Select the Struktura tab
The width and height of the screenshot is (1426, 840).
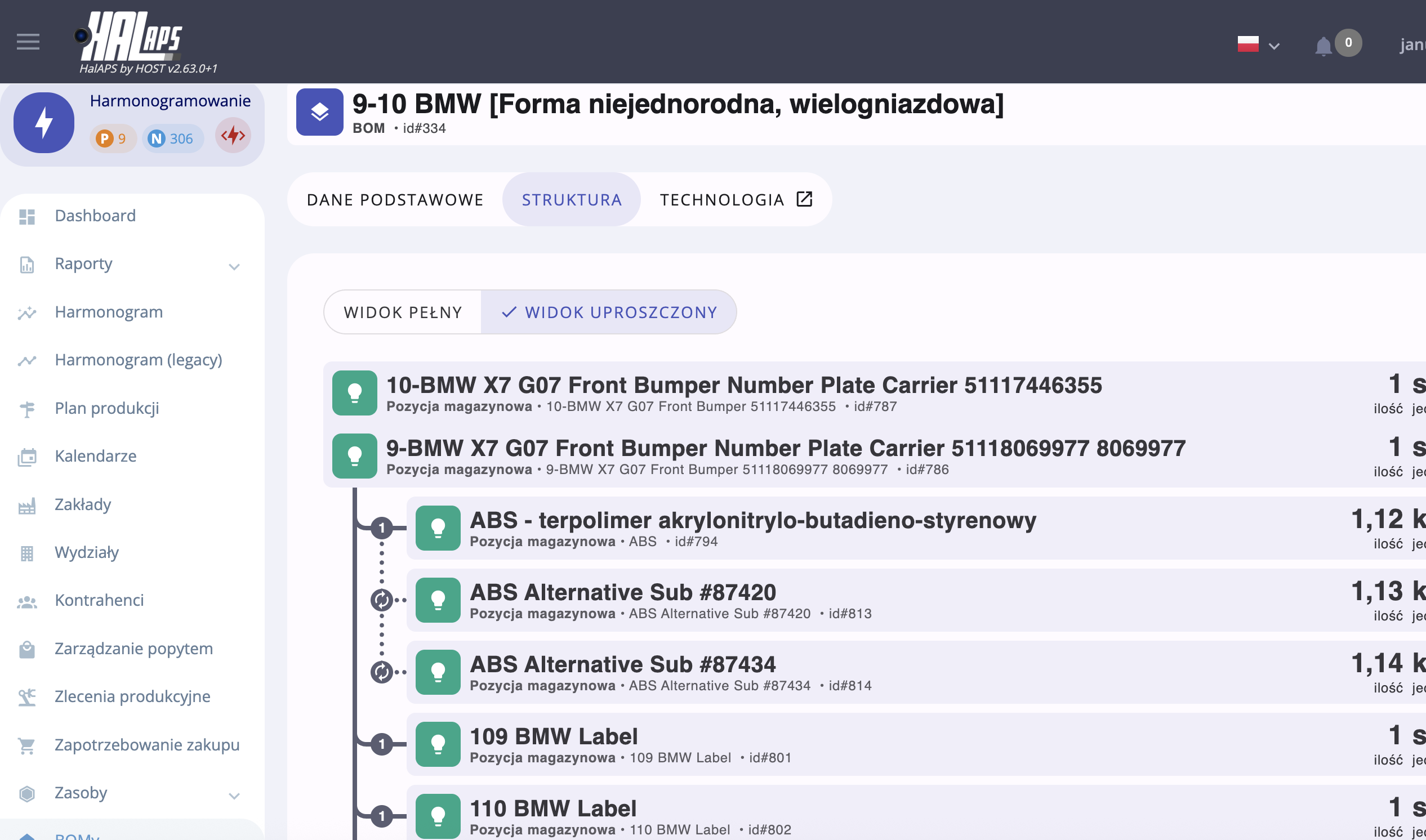pyautogui.click(x=571, y=200)
